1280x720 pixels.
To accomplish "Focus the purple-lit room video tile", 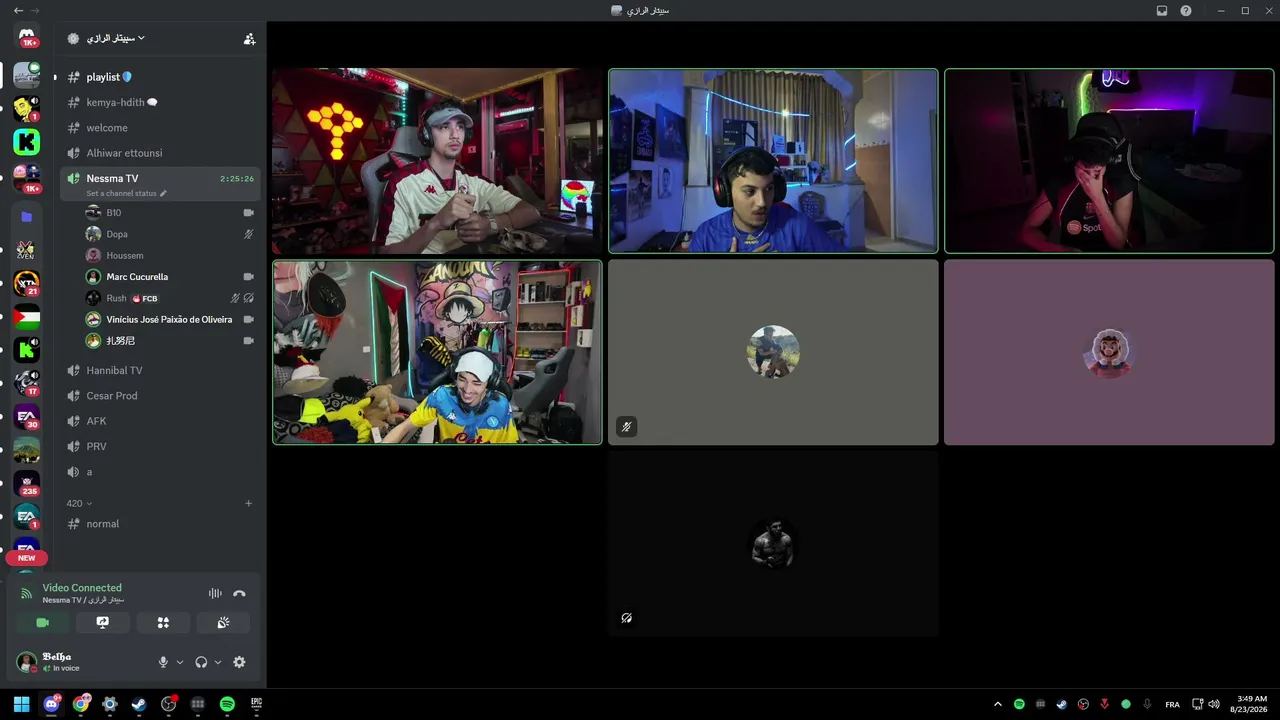I will point(1109,161).
